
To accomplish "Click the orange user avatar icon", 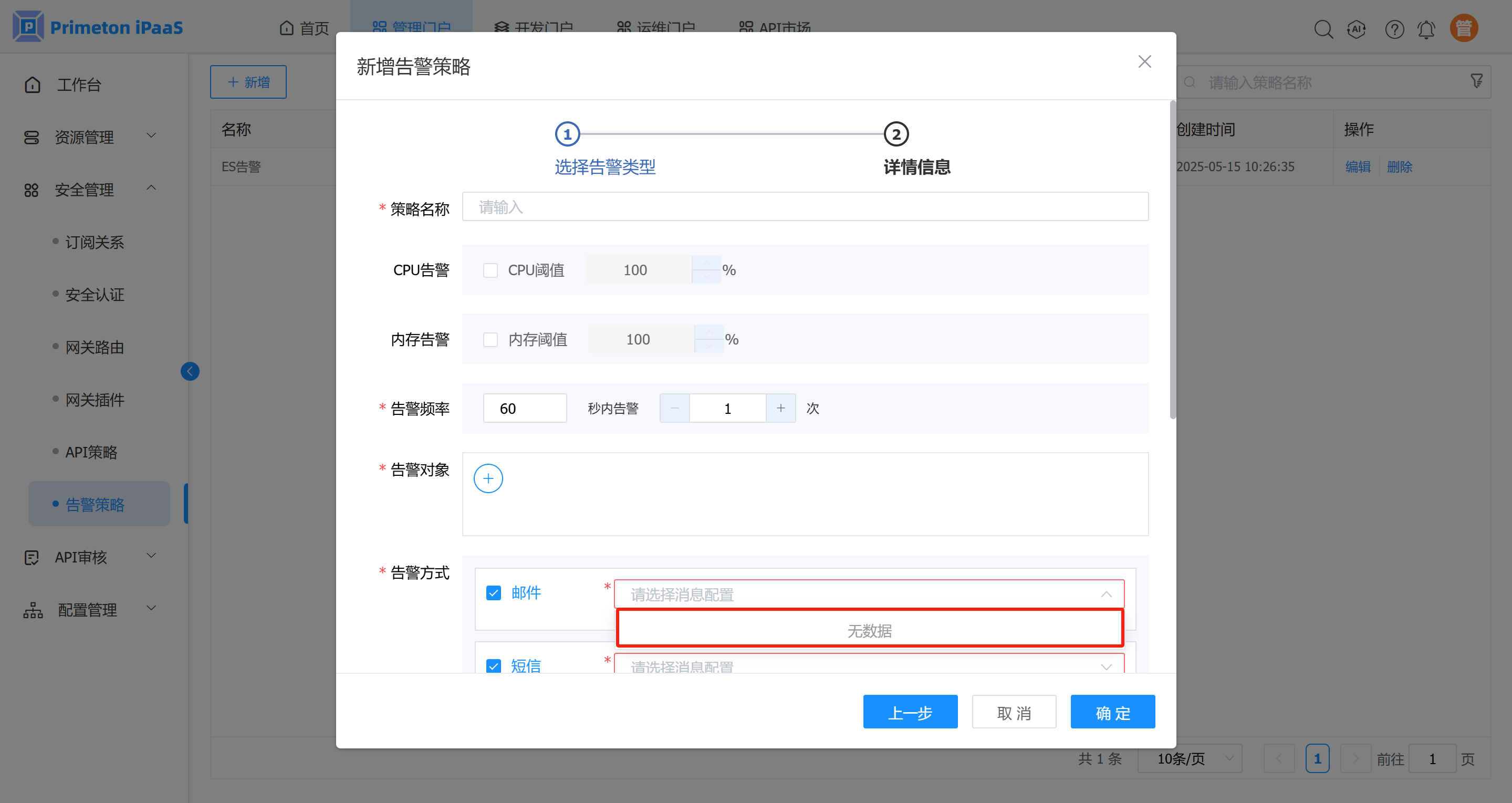I will click(1463, 28).
